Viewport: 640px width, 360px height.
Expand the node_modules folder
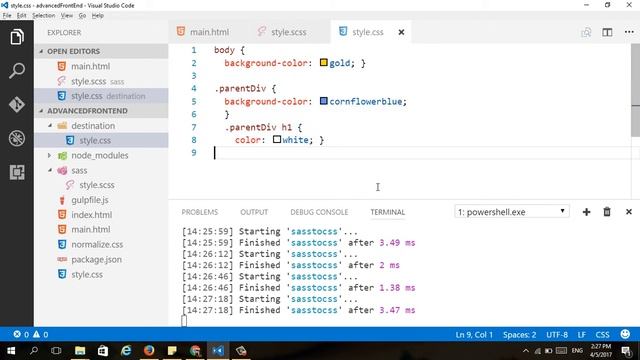50,156
